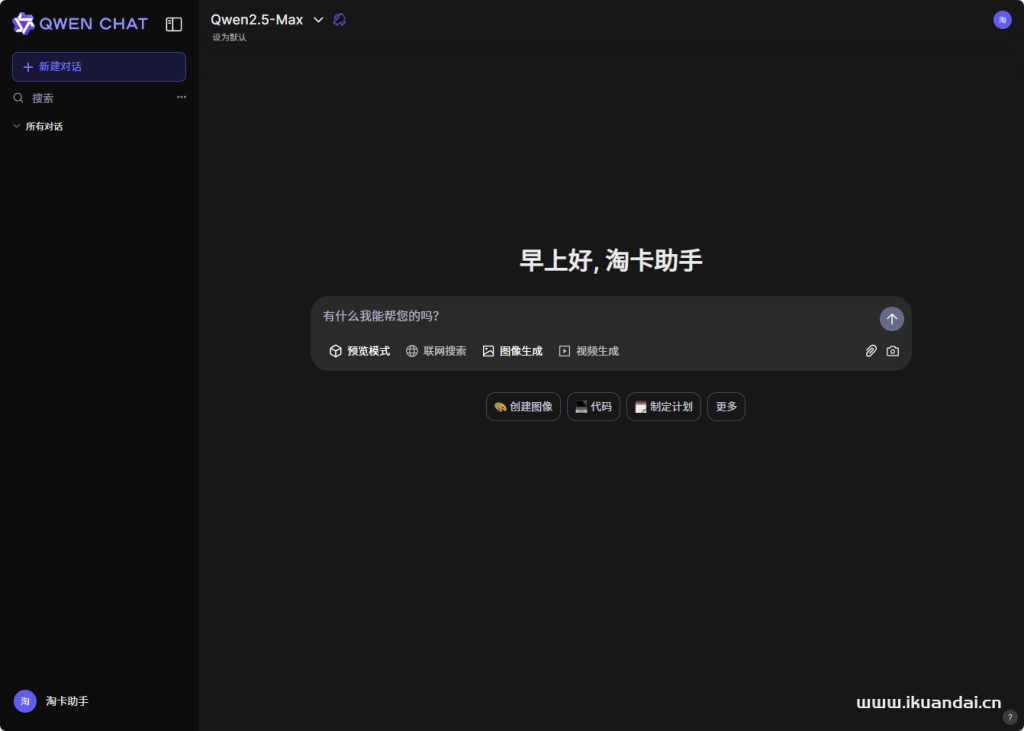Choose the 代码 suggestion chip

tap(593, 406)
